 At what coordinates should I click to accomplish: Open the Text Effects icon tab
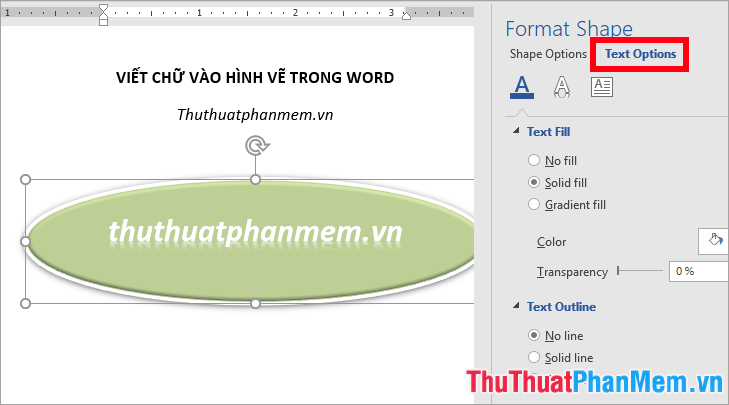(x=562, y=87)
